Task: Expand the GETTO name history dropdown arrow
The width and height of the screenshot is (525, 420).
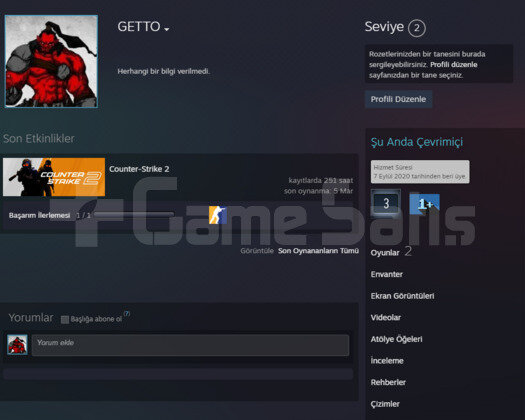Action: tap(167, 30)
